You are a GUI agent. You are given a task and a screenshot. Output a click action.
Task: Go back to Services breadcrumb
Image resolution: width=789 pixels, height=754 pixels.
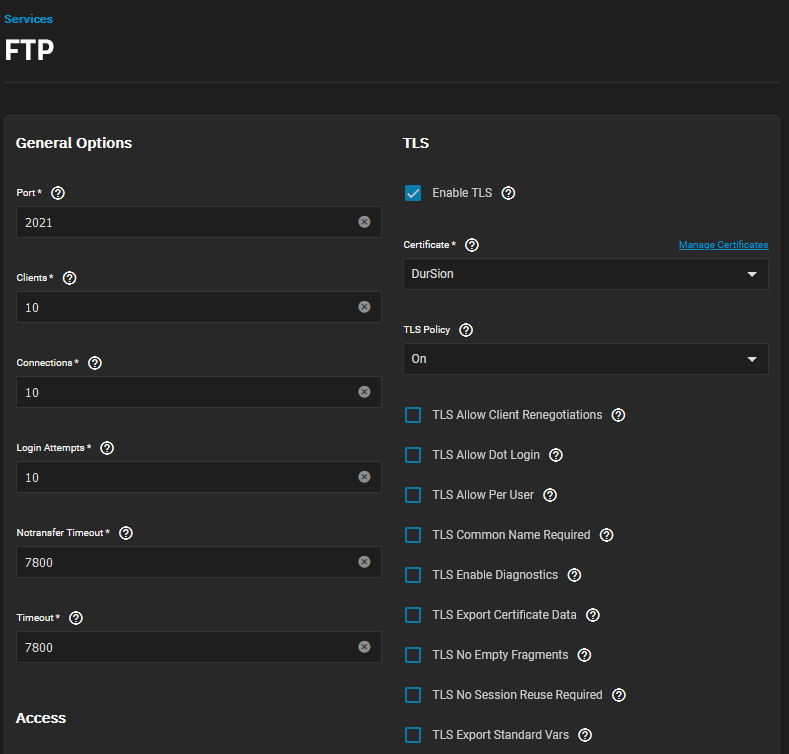(x=28, y=19)
